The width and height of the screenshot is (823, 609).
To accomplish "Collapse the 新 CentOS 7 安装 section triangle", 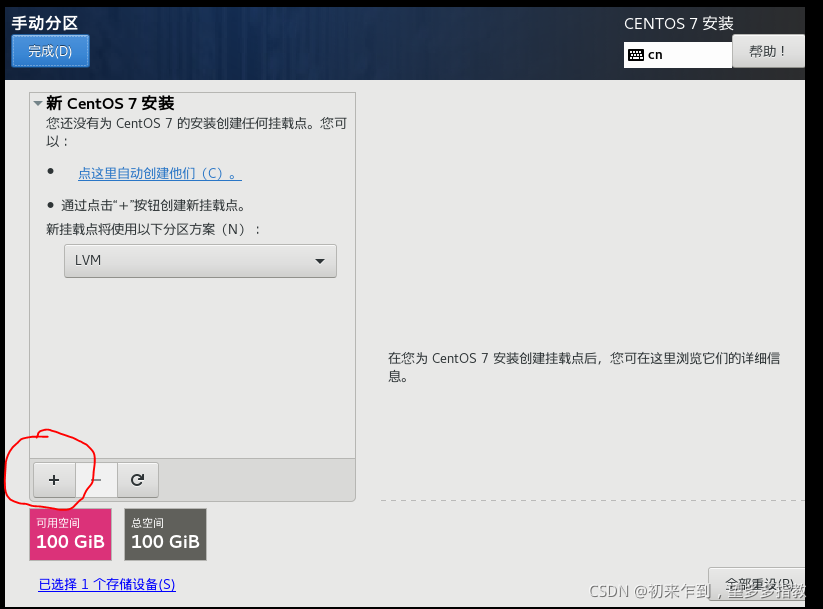I will pyautogui.click(x=38, y=103).
